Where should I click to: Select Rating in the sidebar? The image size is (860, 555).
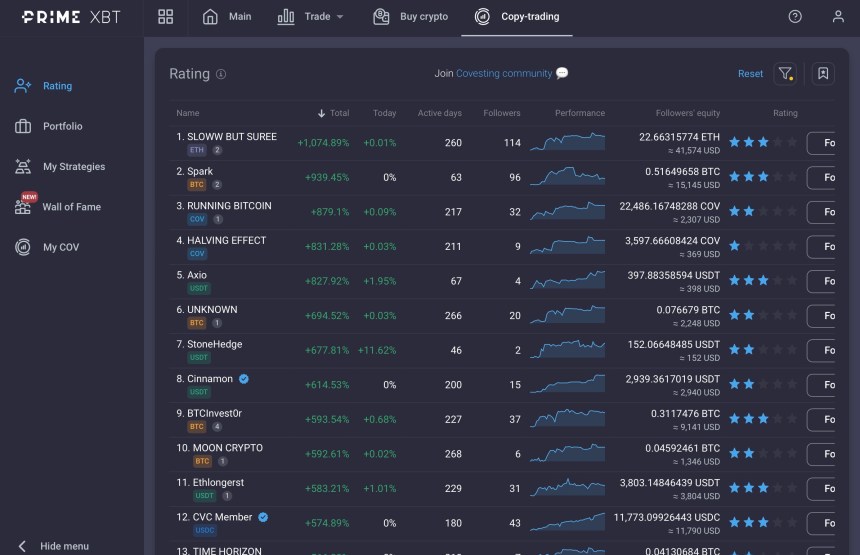(44, 86)
